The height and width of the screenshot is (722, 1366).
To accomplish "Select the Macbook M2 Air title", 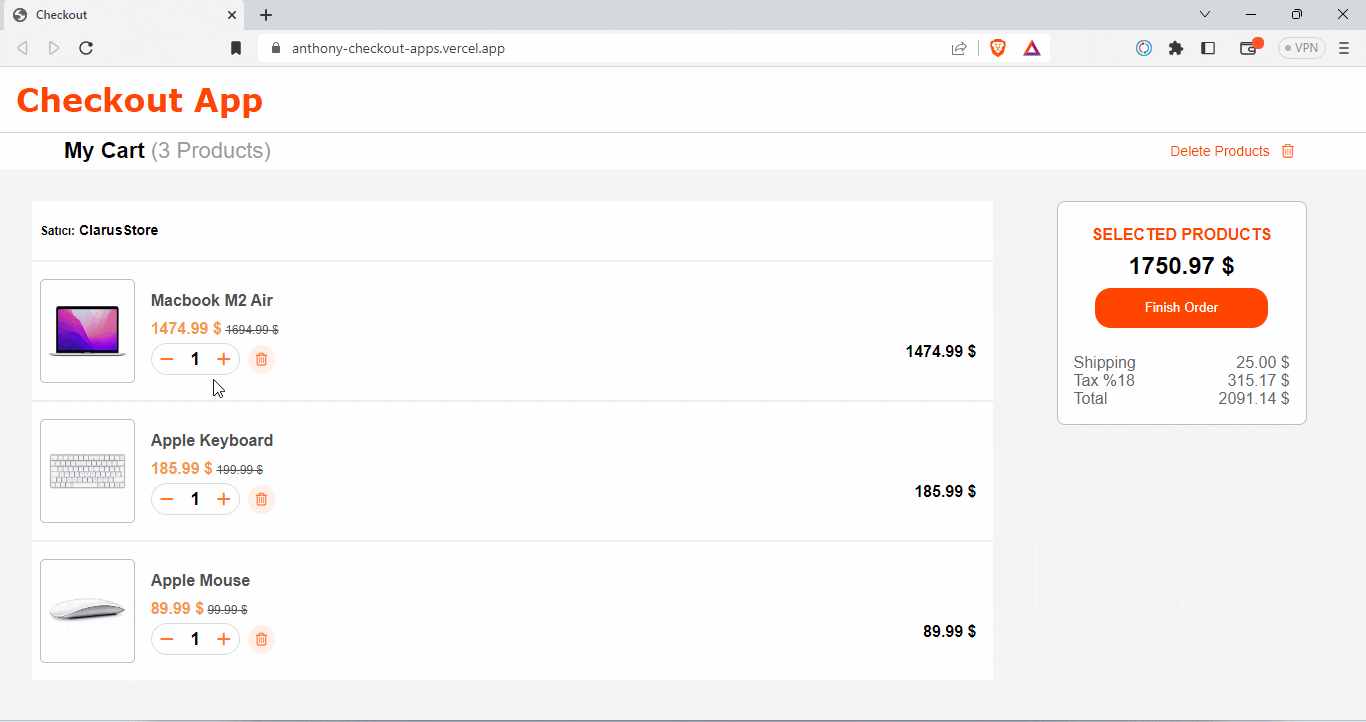I will tap(212, 300).
